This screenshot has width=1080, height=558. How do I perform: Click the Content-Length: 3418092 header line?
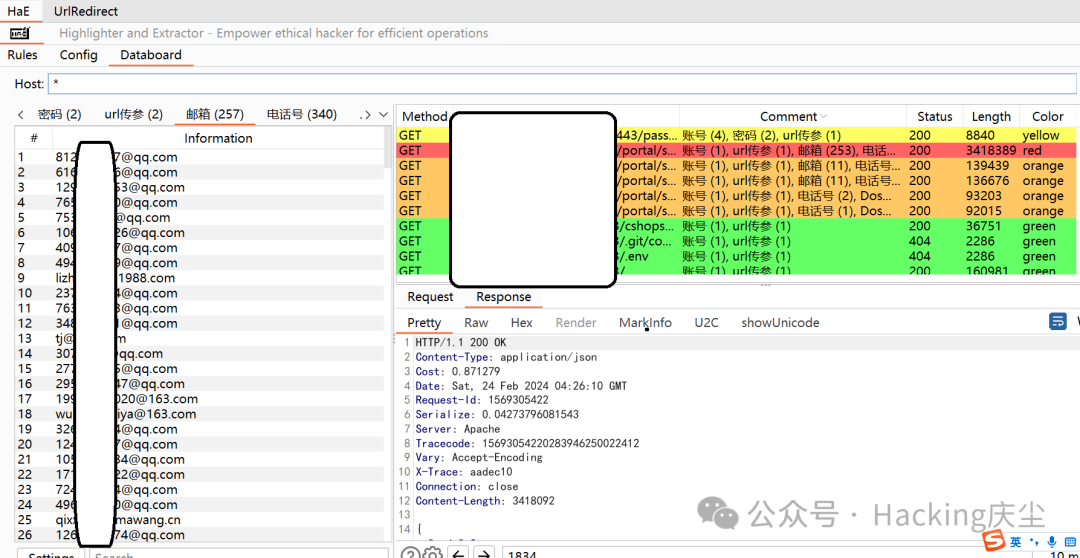[x=484, y=501]
